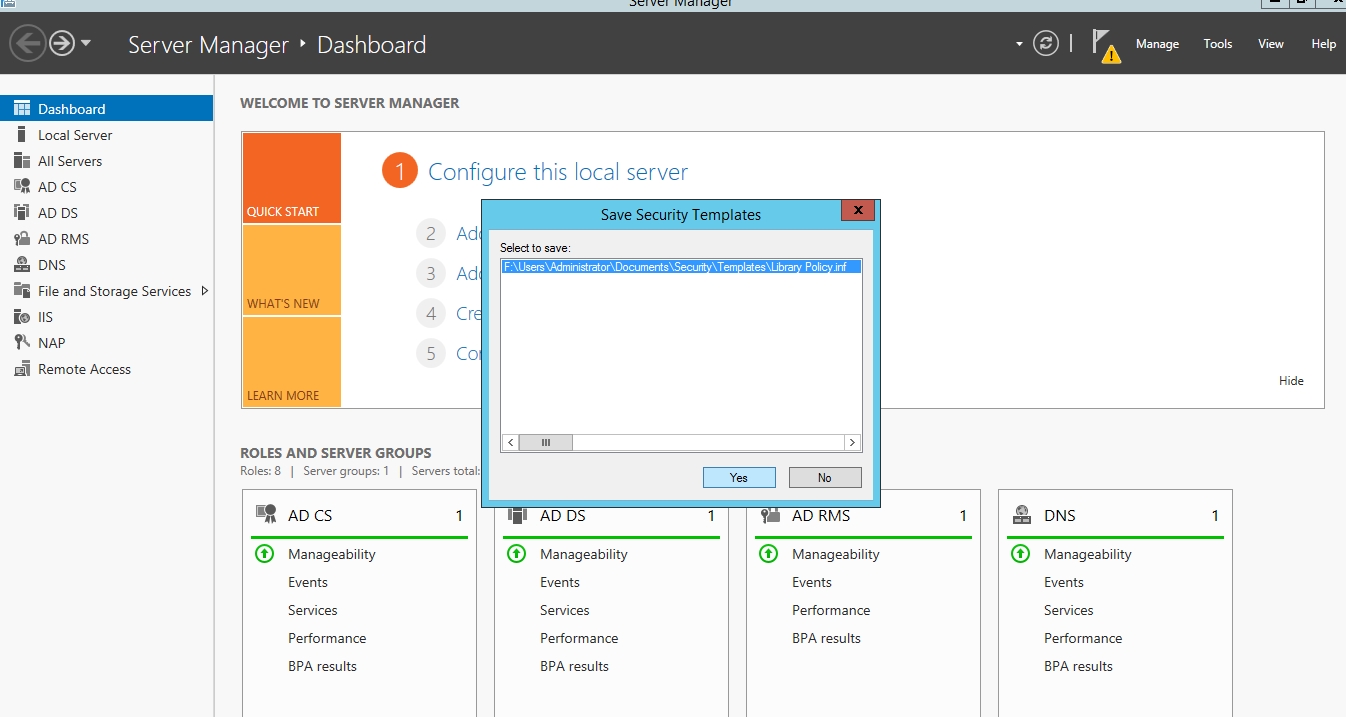Open the navigation history dropdown arrow
The height and width of the screenshot is (717, 1346).
[86, 44]
